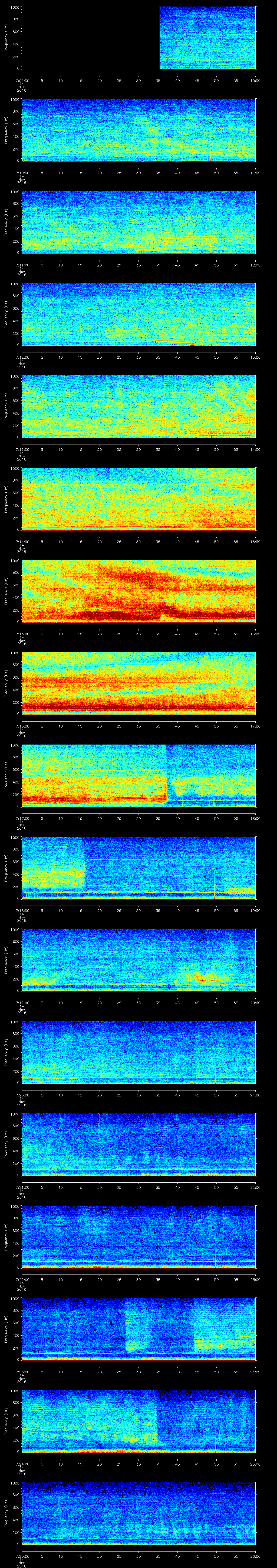Click the 7:10:00 time axis label
277x1568 pixels.
coord(22,173)
